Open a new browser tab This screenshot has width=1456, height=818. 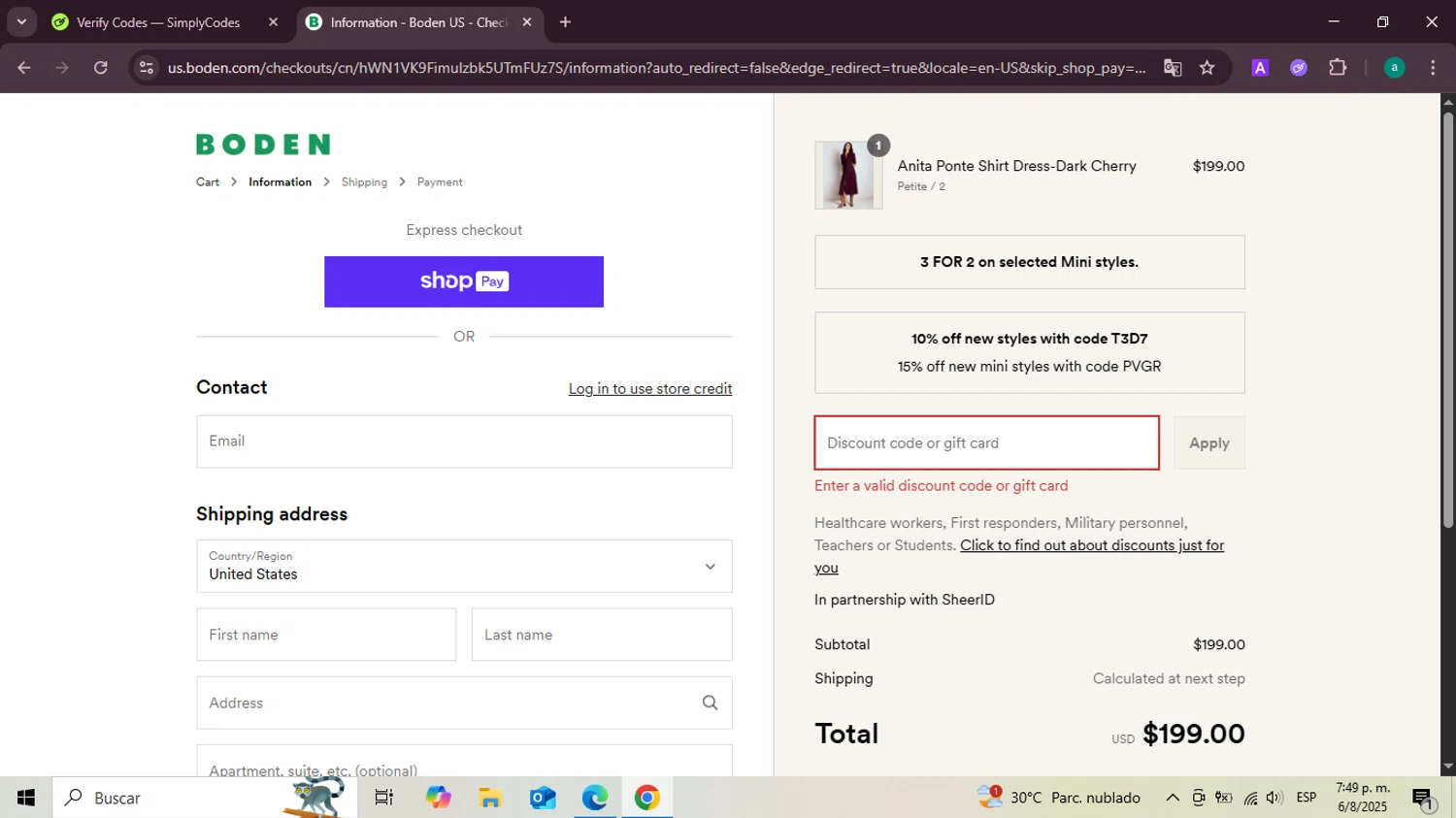click(565, 22)
